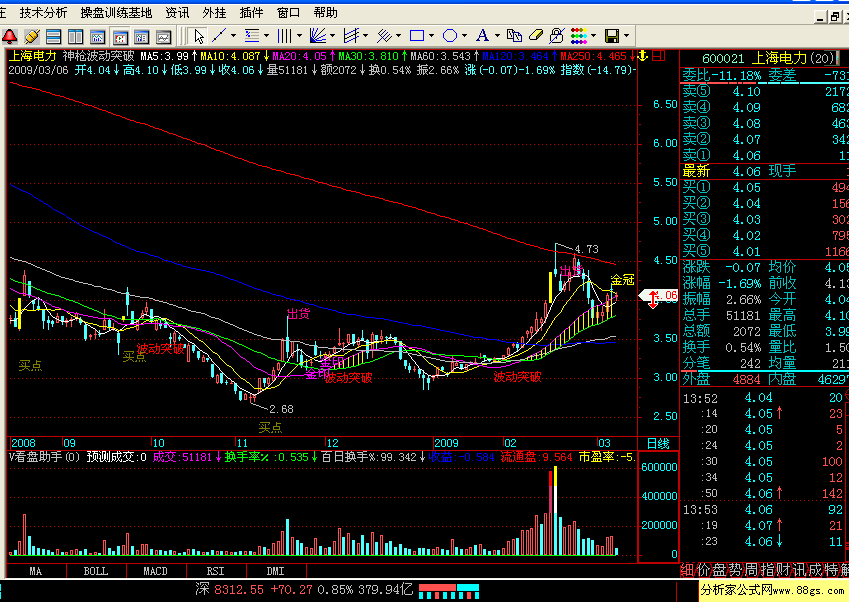Select the 盘 tab in right panel
Viewport: 849px width, 602px height.
point(719,570)
